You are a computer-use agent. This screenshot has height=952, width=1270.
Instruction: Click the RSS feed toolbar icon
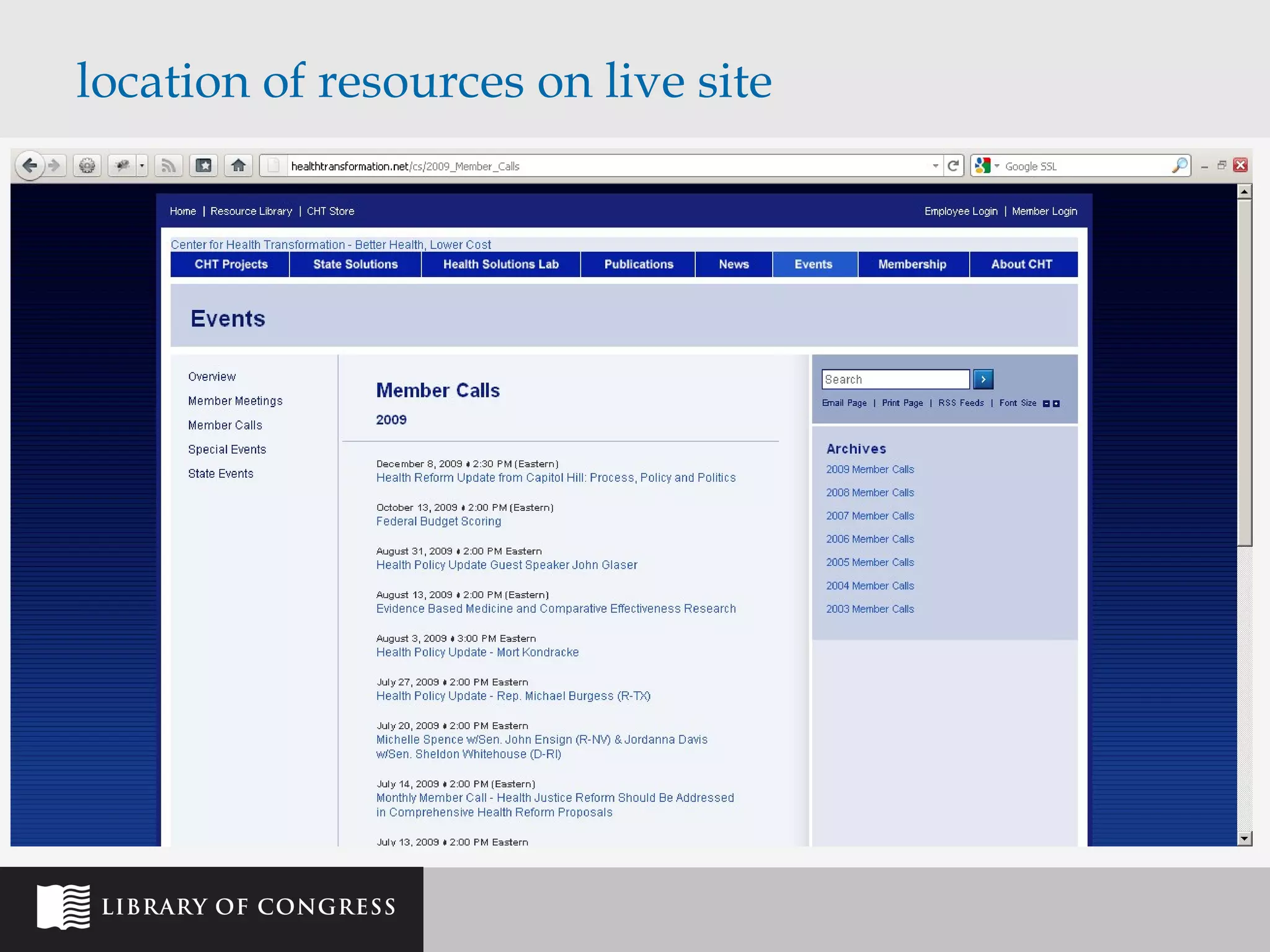pos(168,165)
